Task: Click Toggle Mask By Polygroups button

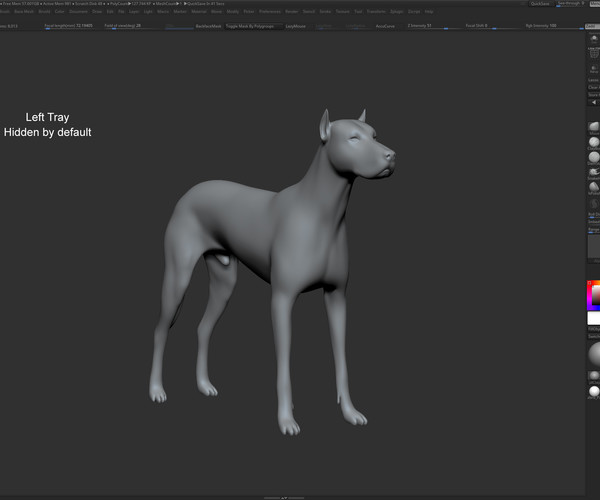Action: (254, 26)
